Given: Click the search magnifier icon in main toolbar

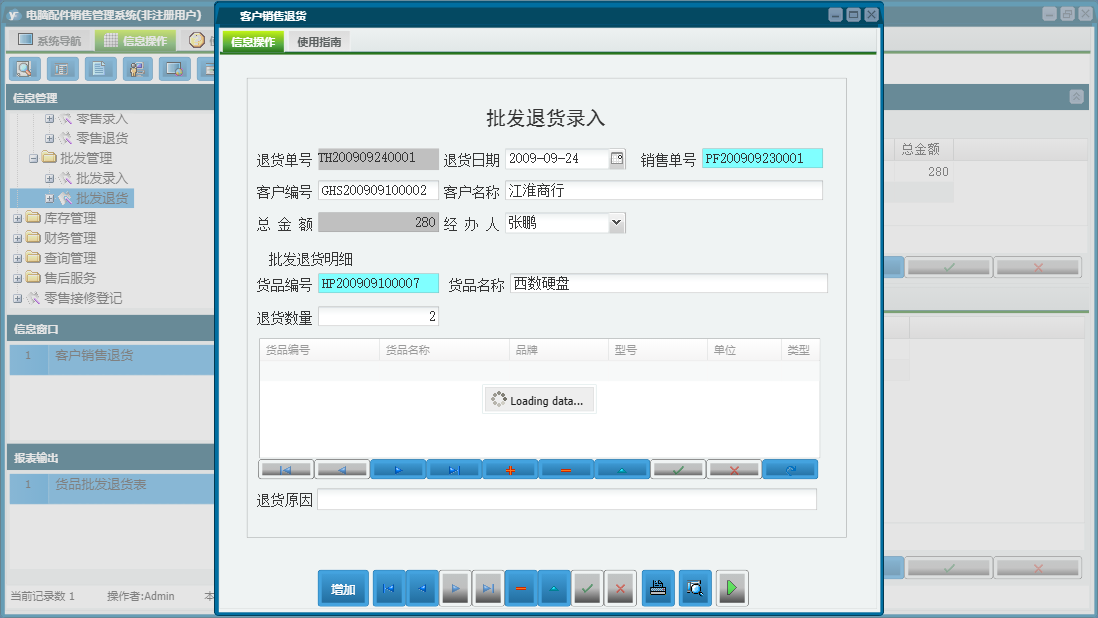Looking at the screenshot, I should coord(25,69).
